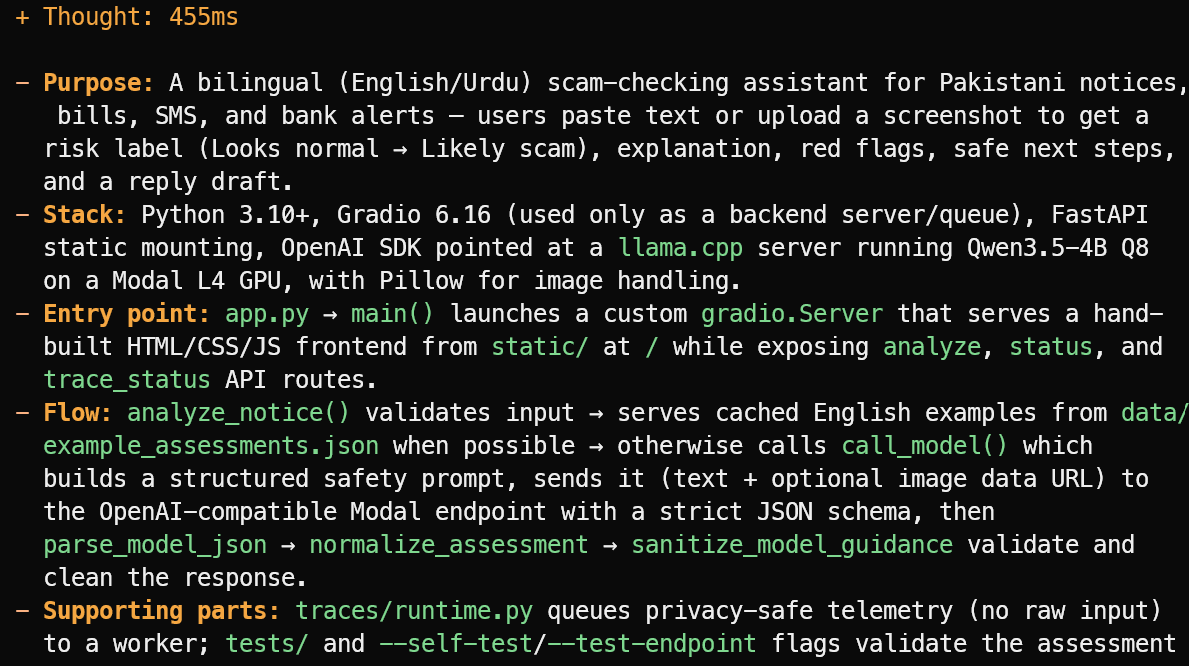Open example_assessments.json file reference
The image size is (1189, 666).
pyautogui.click(x=211, y=445)
